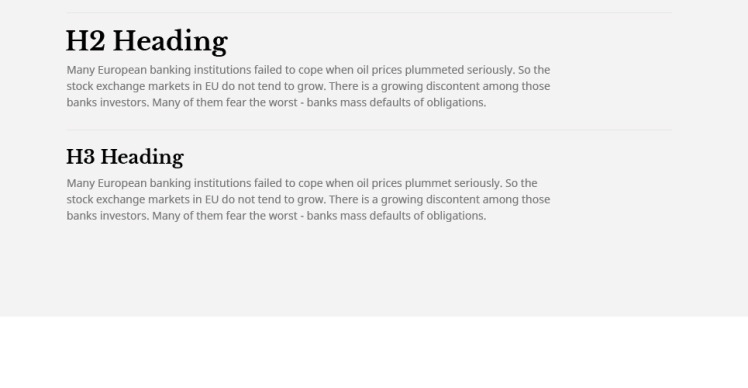Click "worst" in the H2 paragraph
The height and width of the screenshot is (388, 748).
pyautogui.click(x=283, y=103)
